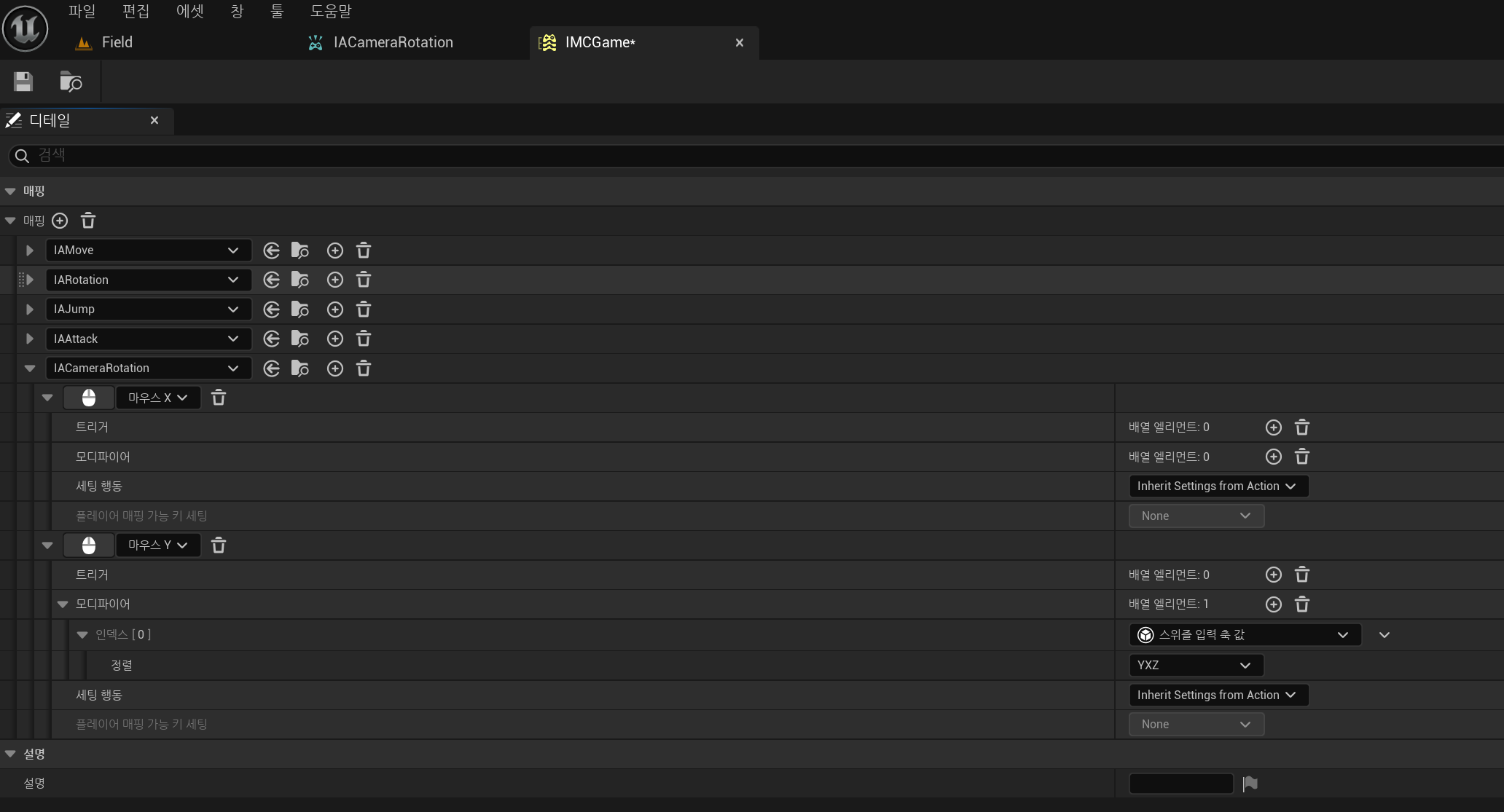Image resolution: width=1504 pixels, height=812 pixels.
Task: Click the plus icon to add a key binding to IACameraRotation
Action: pos(334,368)
